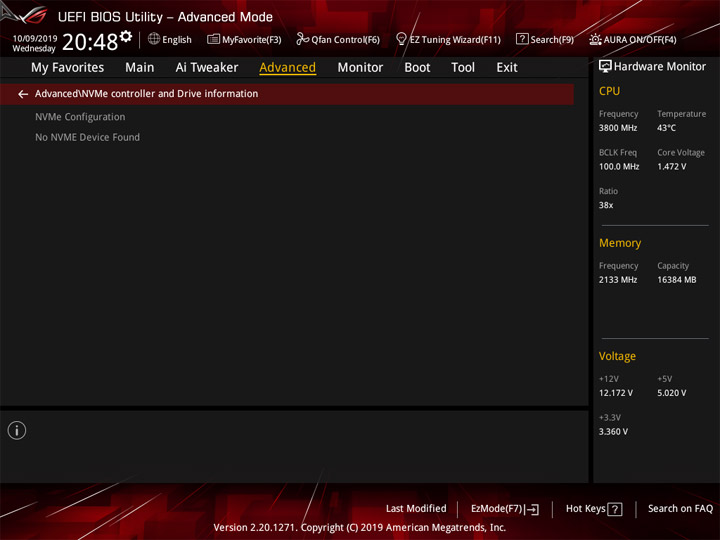
Task: Click the 20:48 clock display
Action: (x=90, y=42)
